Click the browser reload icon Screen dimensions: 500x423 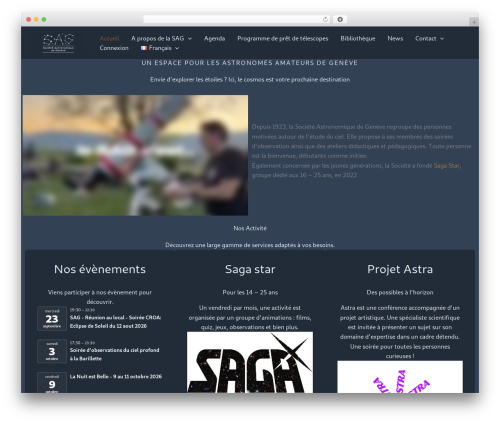(x=325, y=19)
